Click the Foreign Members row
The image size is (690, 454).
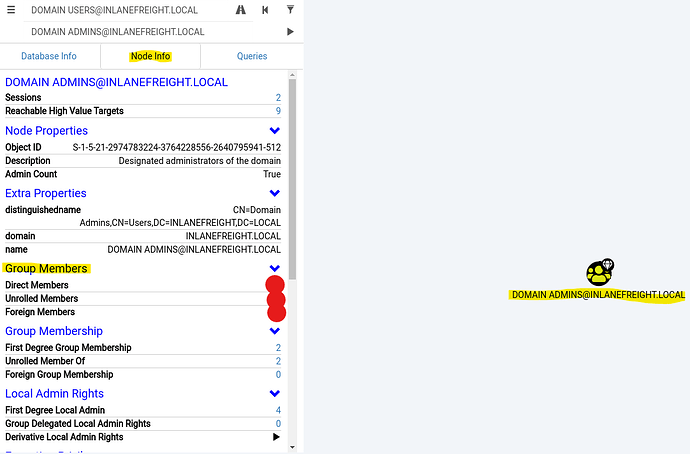(x=143, y=312)
